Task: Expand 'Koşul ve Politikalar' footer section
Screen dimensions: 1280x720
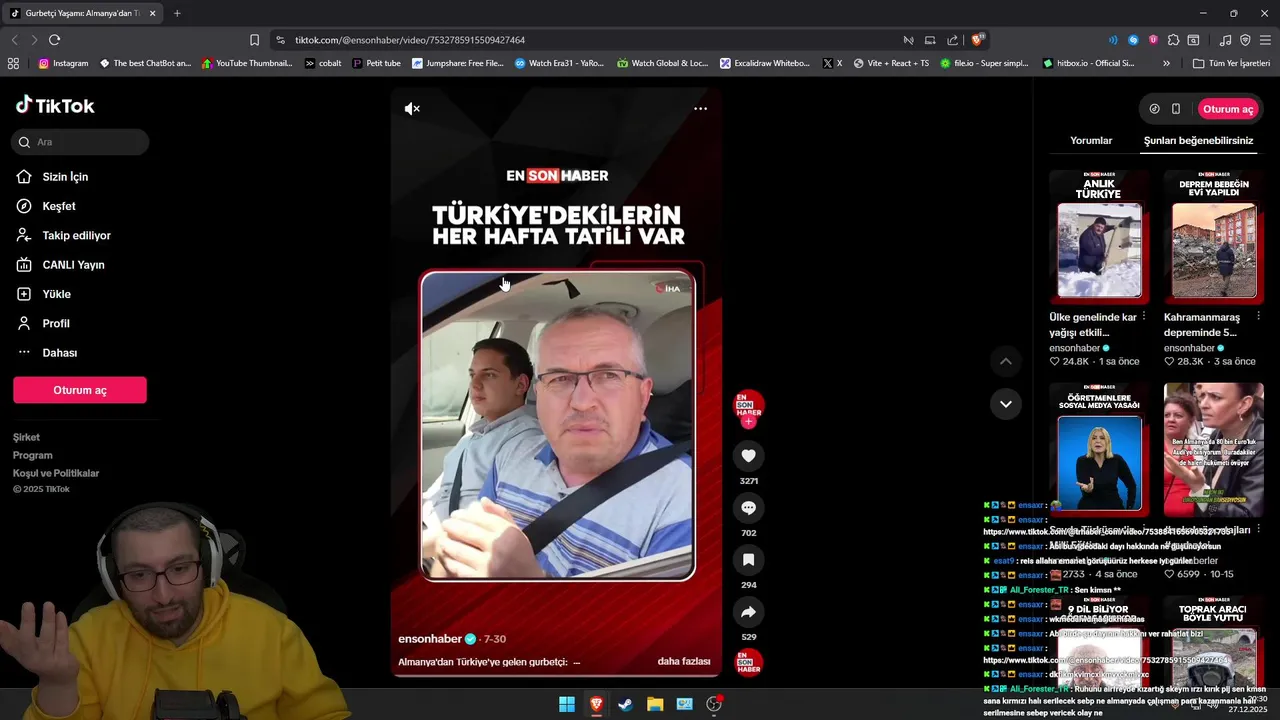Action: (56, 473)
